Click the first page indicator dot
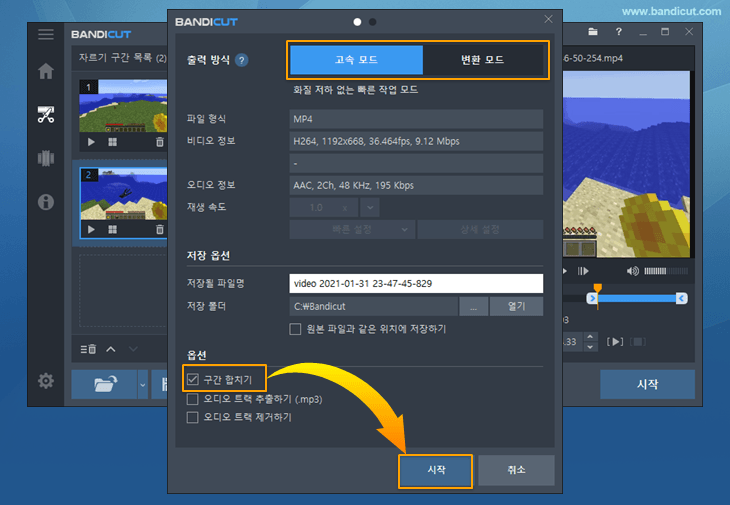The width and height of the screenshot is (730, 505). (x=357, y=22)
